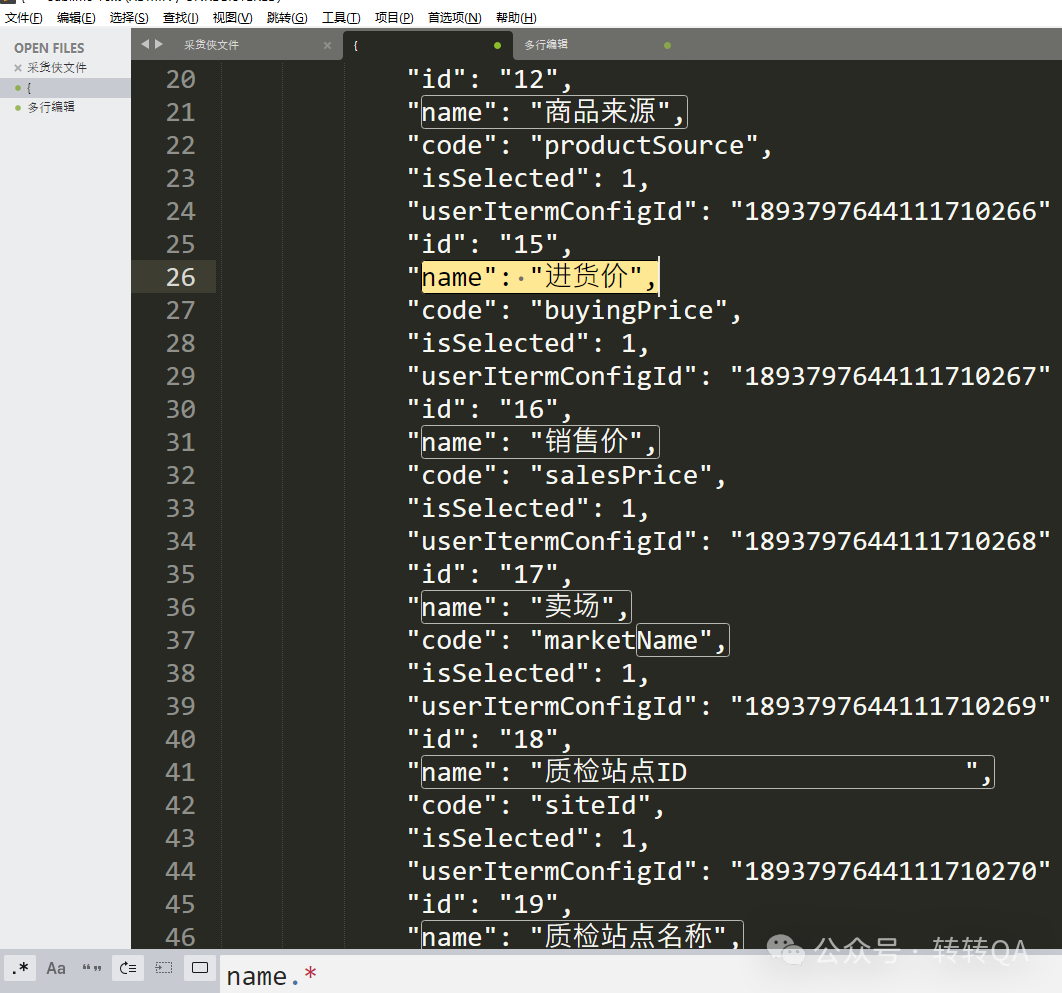Open the 查找(I) menu
The image size is (1062, 993).
pos(180,18)
